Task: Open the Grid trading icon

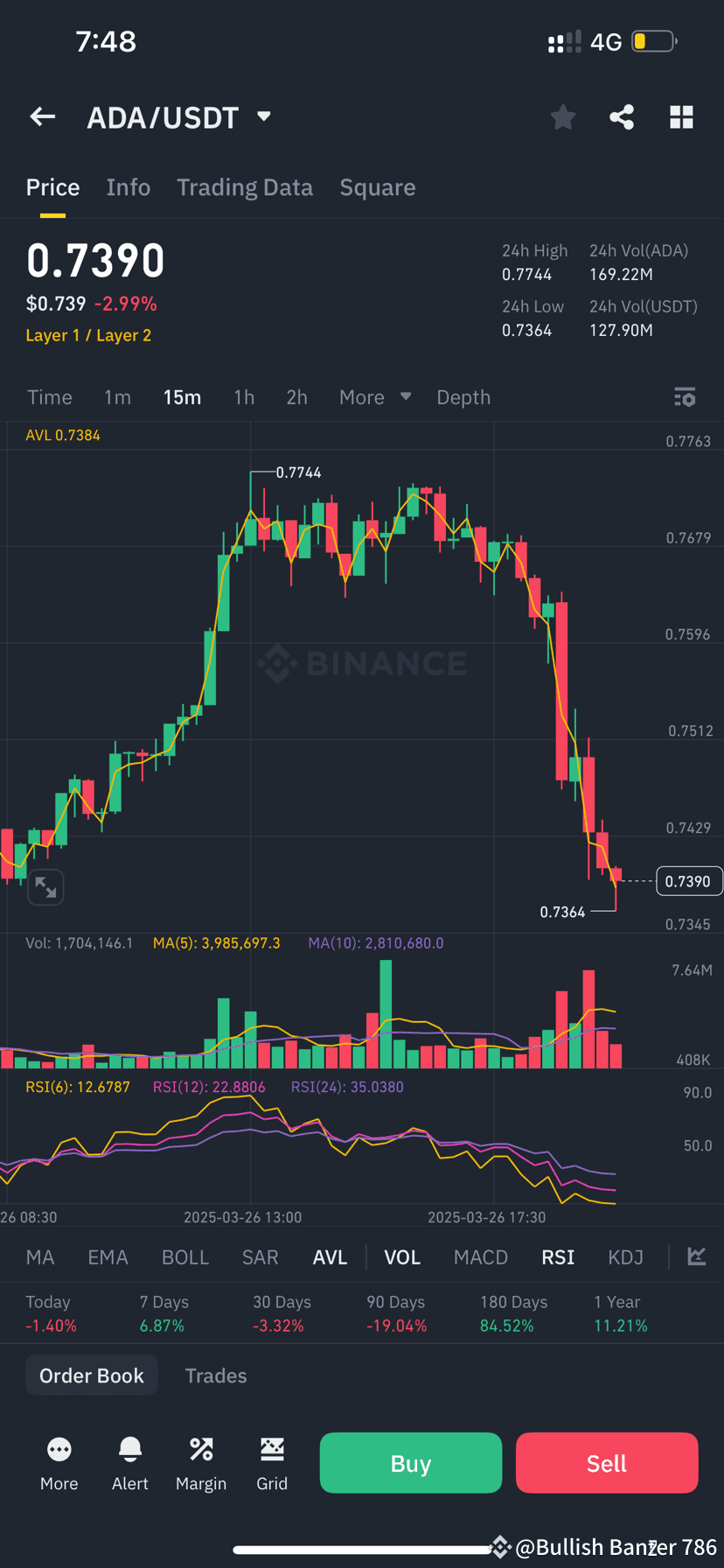Action: tap(272, 1451)
